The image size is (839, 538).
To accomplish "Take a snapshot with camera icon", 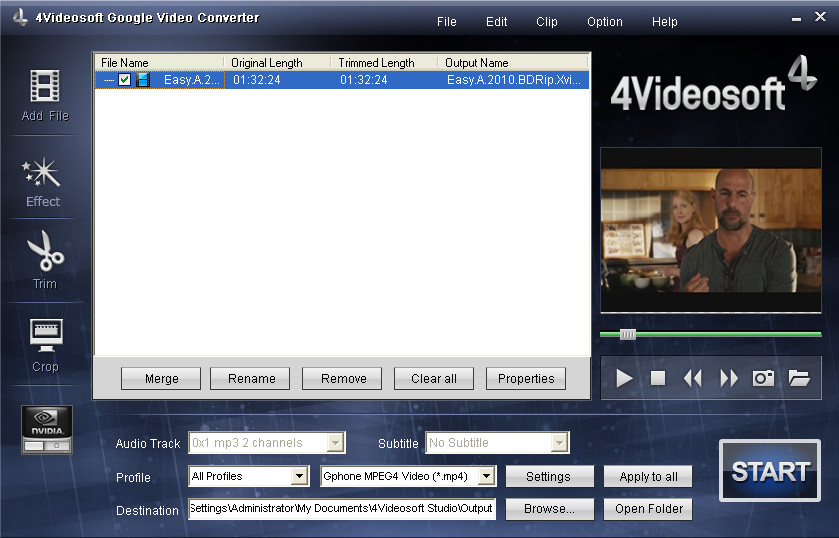I will pyautogui.click(x=763, y=378).
